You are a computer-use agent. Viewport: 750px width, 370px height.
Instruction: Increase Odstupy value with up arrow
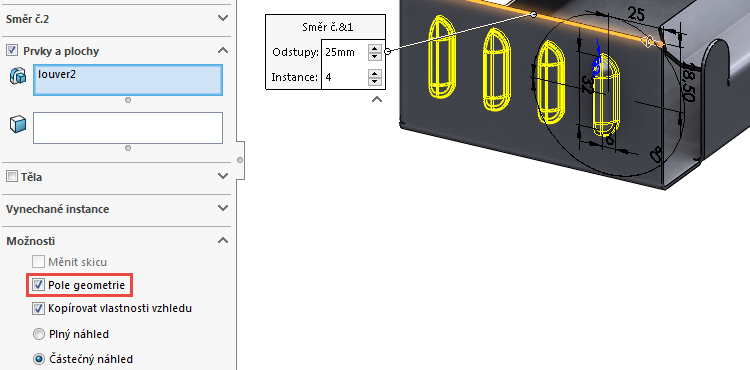coord(375,48)
